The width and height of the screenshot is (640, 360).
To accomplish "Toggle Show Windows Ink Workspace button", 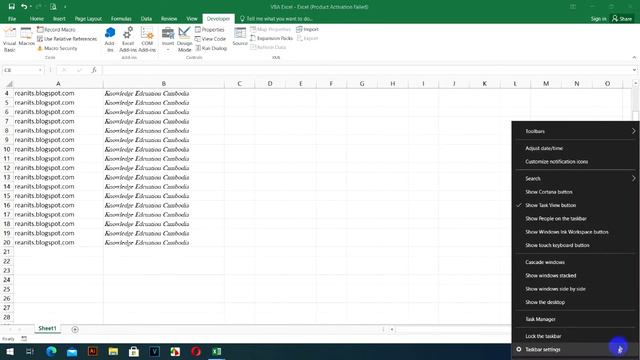I will point(576,232).
